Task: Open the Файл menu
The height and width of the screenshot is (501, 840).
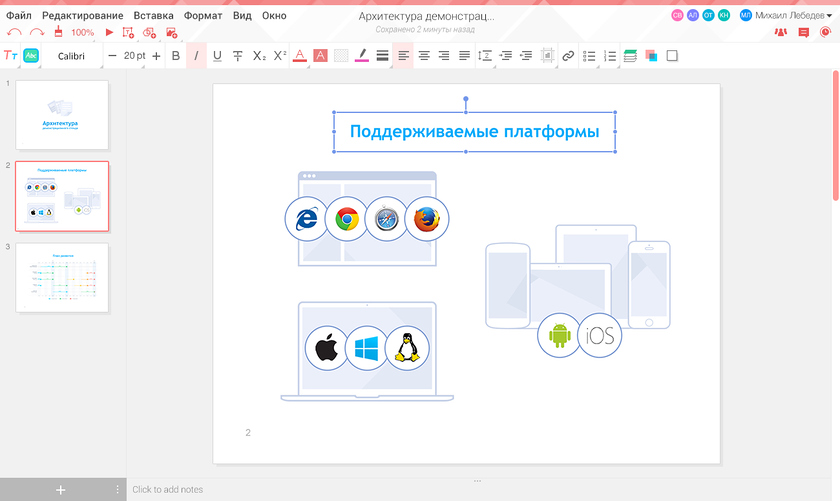Action: tap(18, 16)
